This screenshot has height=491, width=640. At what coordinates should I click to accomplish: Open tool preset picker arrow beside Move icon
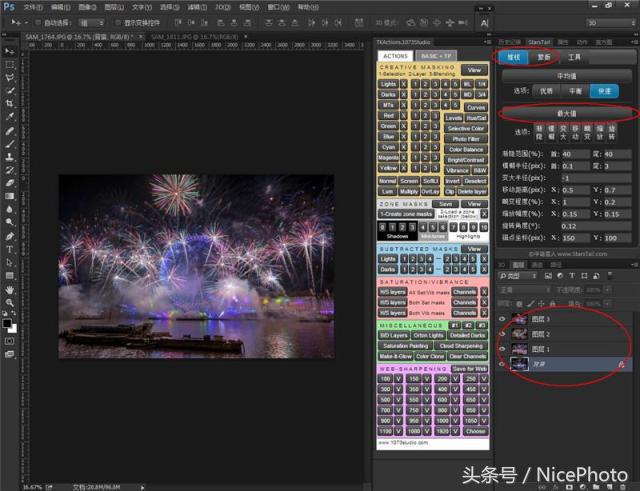26,23
